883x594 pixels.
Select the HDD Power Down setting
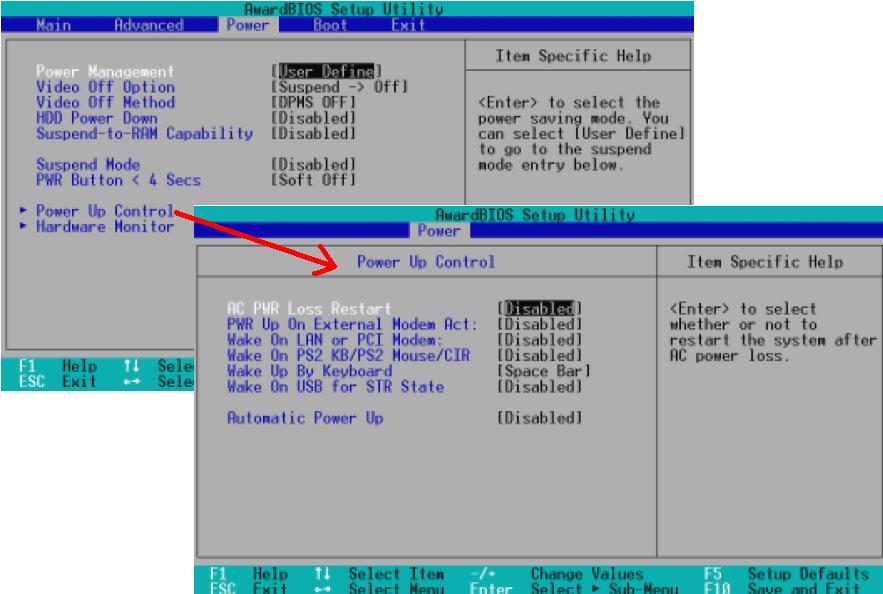(97, 118)
